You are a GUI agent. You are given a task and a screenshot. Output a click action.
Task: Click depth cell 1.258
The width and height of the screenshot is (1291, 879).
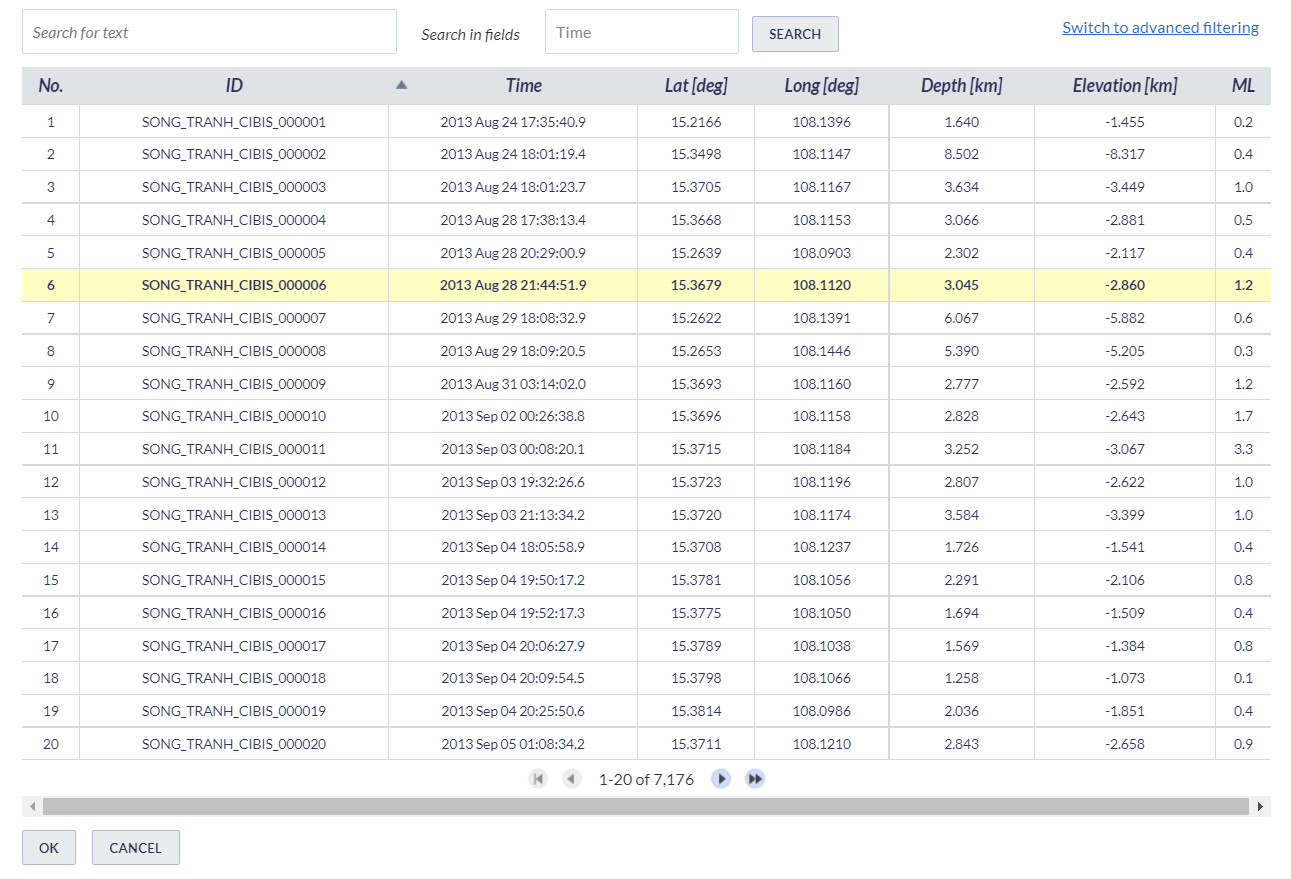tap(962, 678)
